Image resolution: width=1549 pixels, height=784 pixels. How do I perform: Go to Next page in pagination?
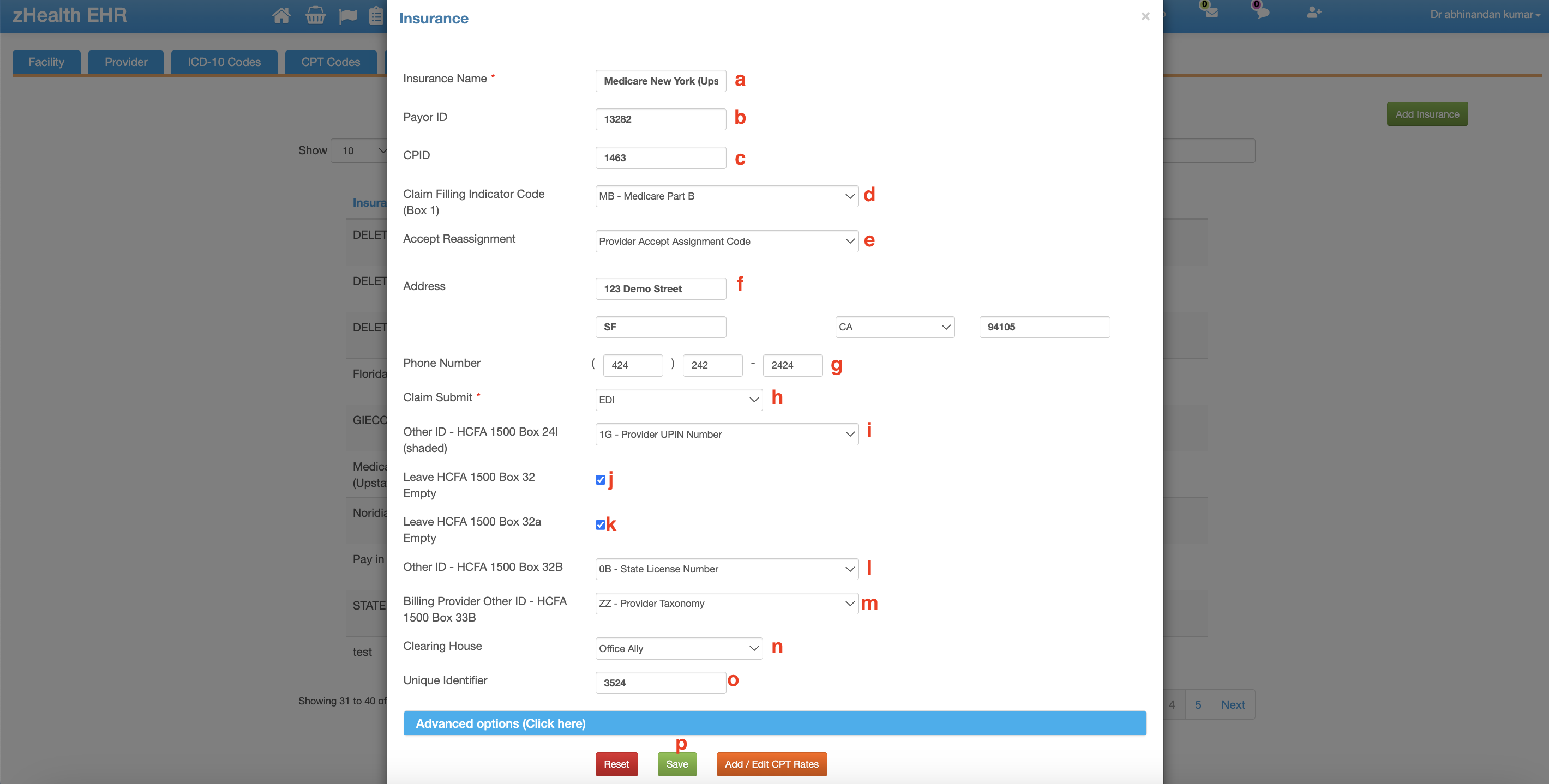click(x=1233, y=704)
